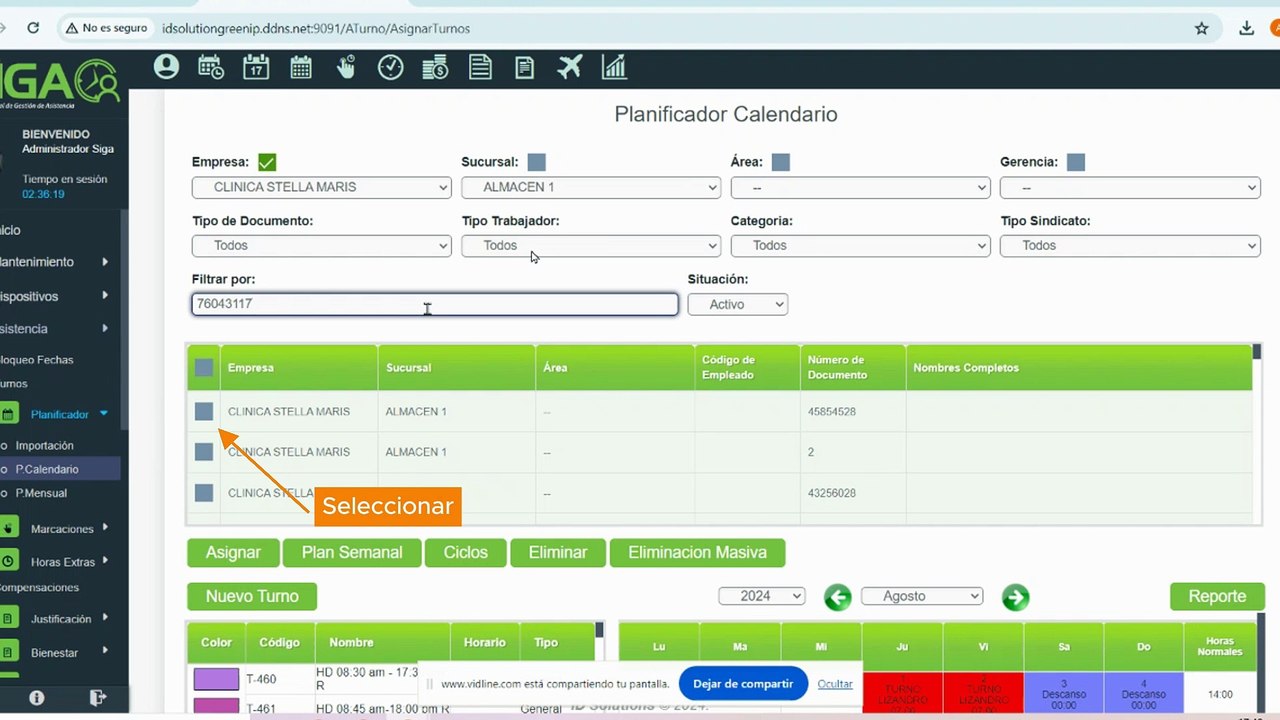Click the 'No es seguro' site security indicator
The image size is (1280, 720).
point(106,28)
